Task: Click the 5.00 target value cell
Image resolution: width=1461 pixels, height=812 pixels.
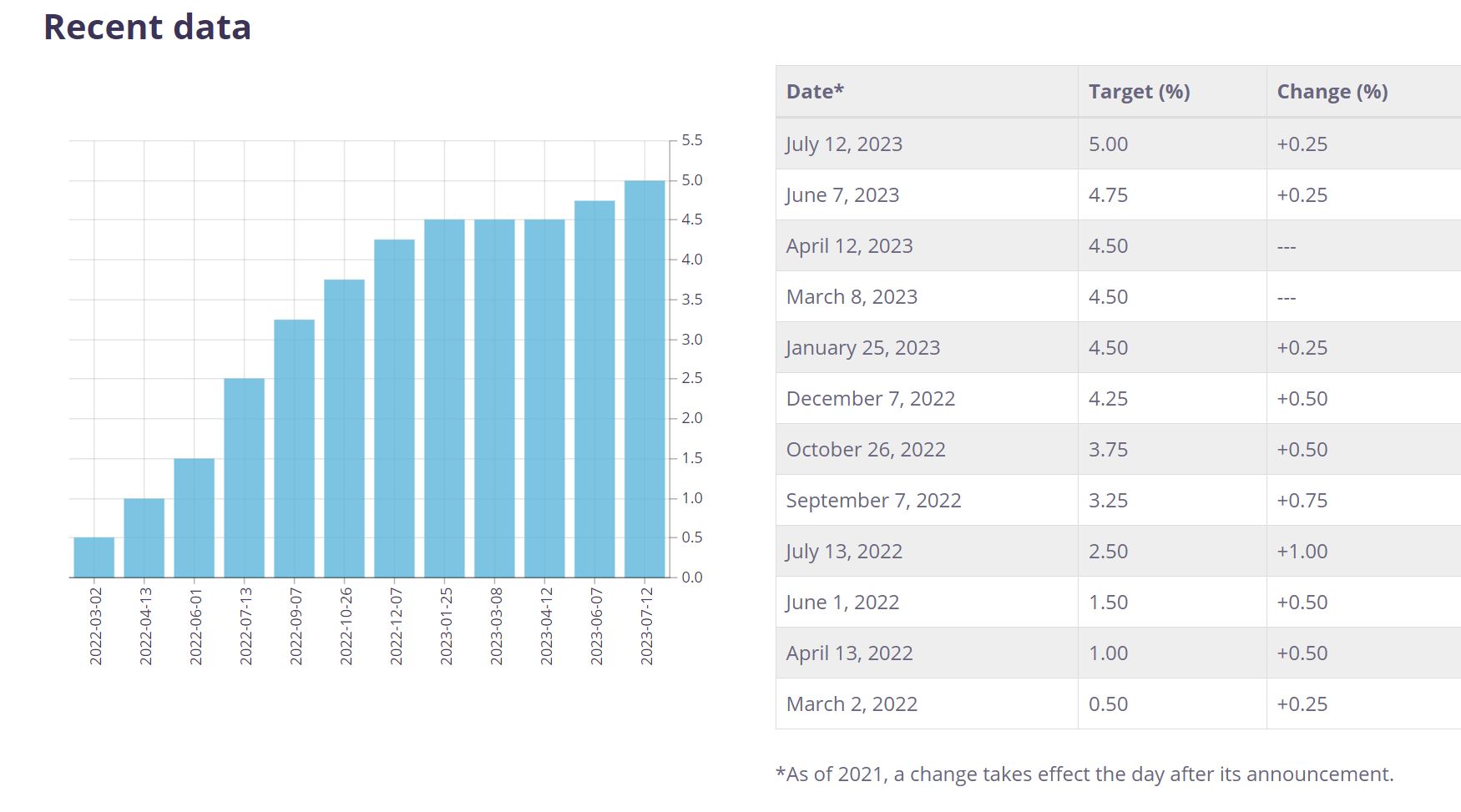Action: (x=1172, y=144)
